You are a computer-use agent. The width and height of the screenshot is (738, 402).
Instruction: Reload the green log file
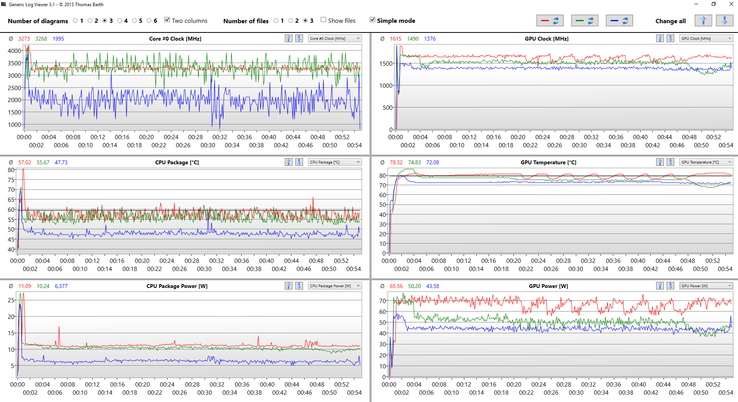(585, 21)
